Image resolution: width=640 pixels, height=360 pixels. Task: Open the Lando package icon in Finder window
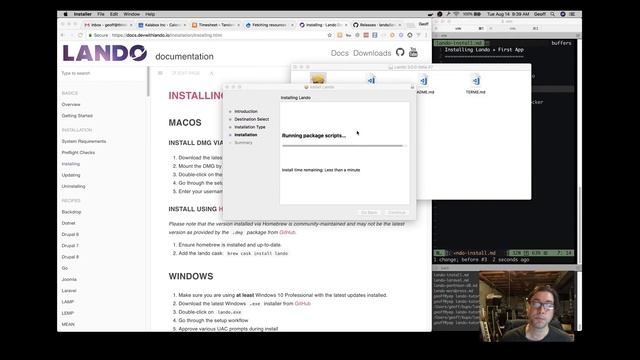[318, 78]
